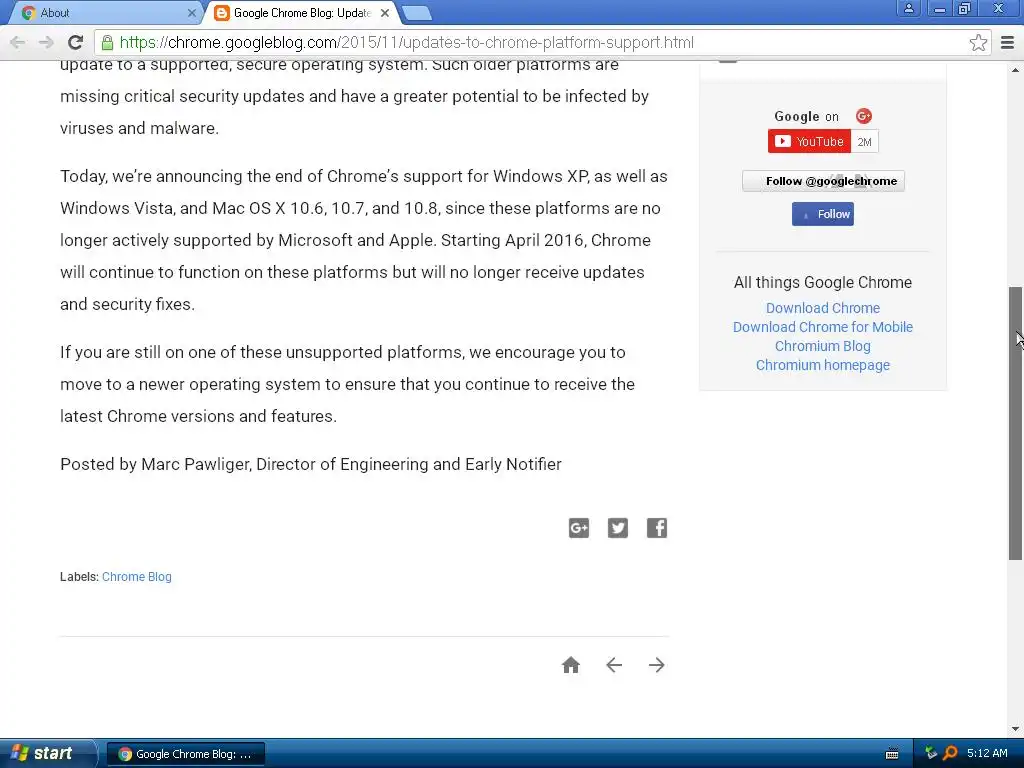Open Download Chrome for Mobile link

[823, 327]
